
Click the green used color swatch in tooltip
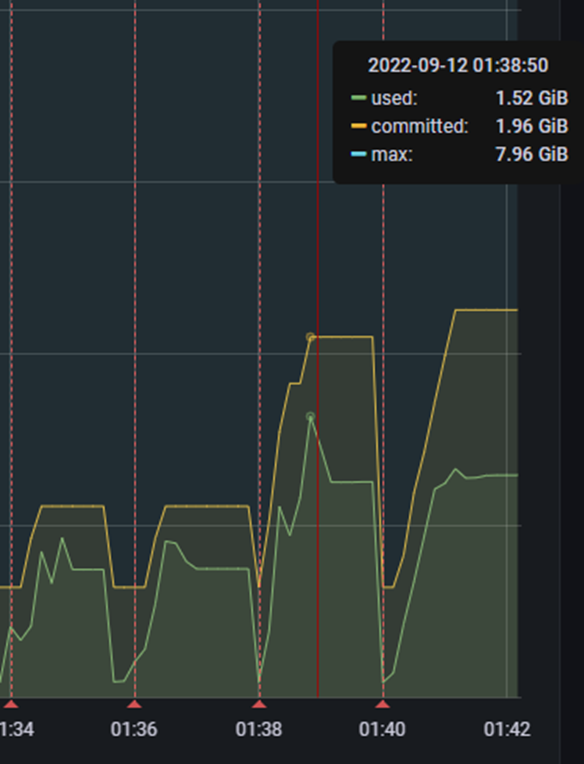click(358, 98)
